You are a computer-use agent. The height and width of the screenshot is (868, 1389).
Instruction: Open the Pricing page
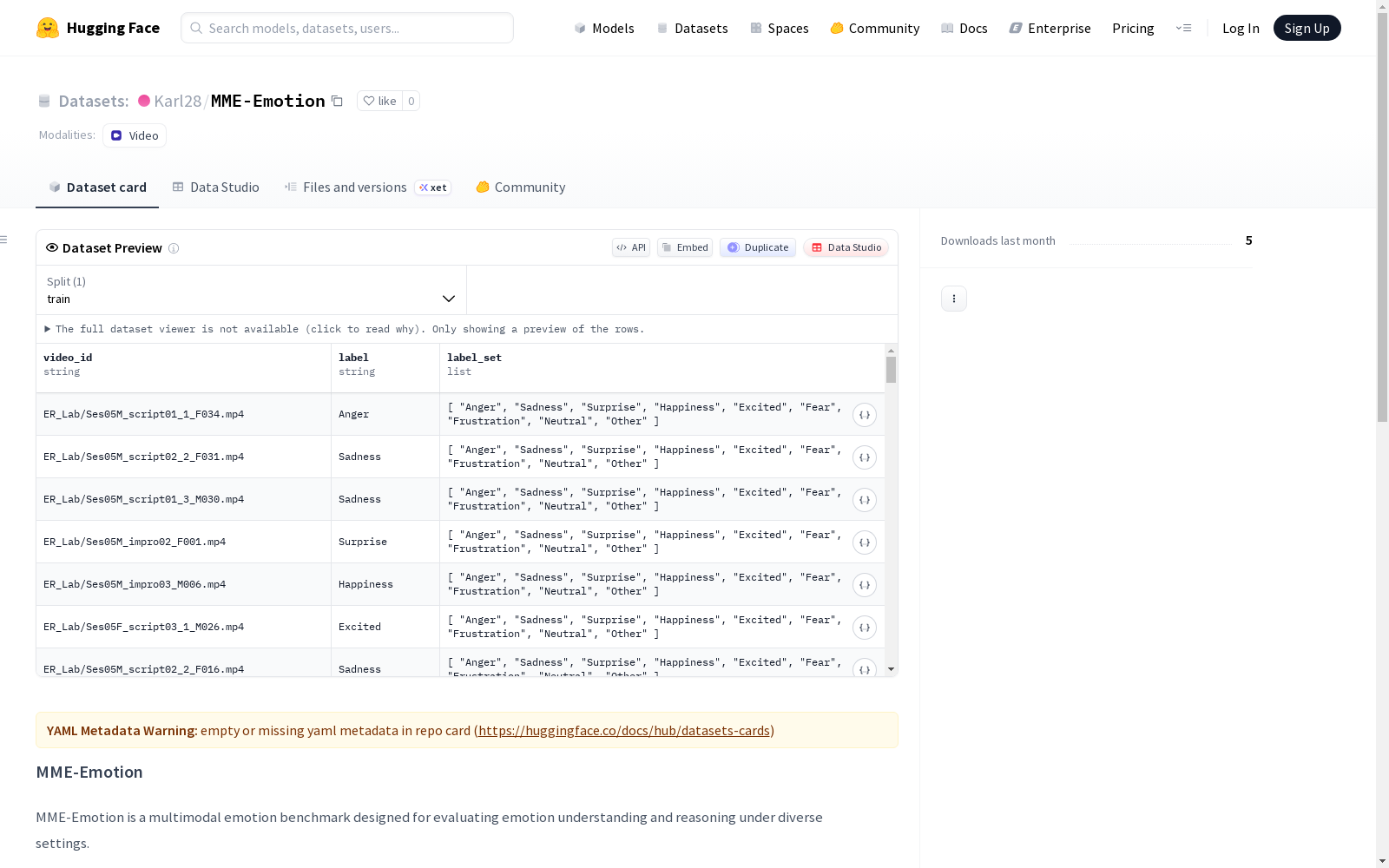point(1133,28)
